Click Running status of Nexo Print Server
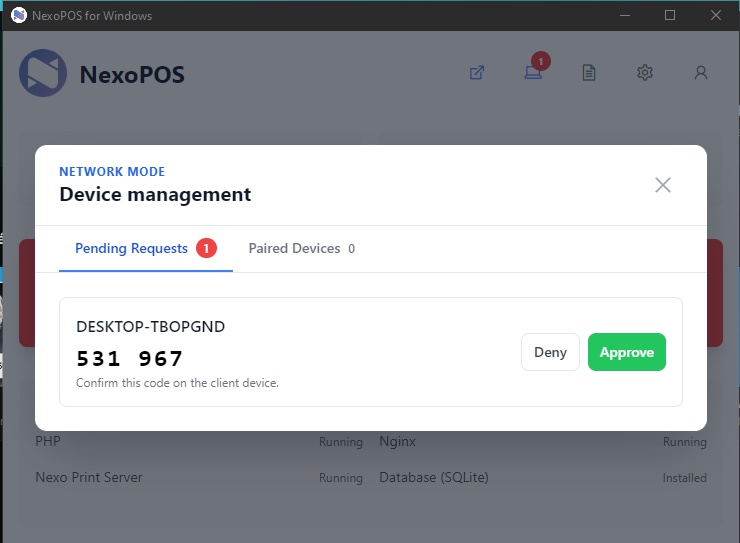Image resolution: width=740 pixels, height=543 pixels. click(x=341, y=478)
